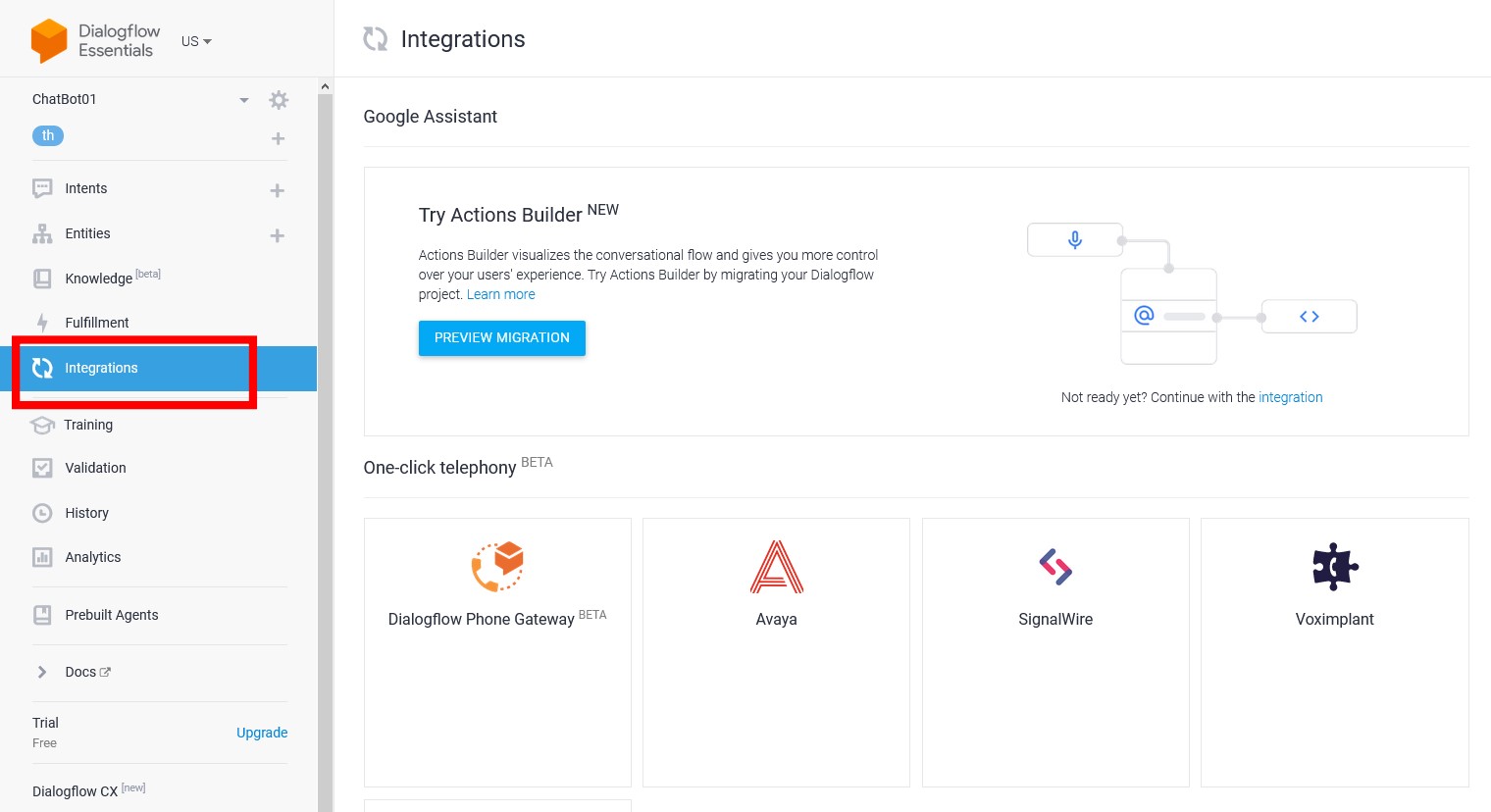The height and width of the screenshot is (812, 1491).
Task: Select the 'th' language badge
Action: (48, 136)
